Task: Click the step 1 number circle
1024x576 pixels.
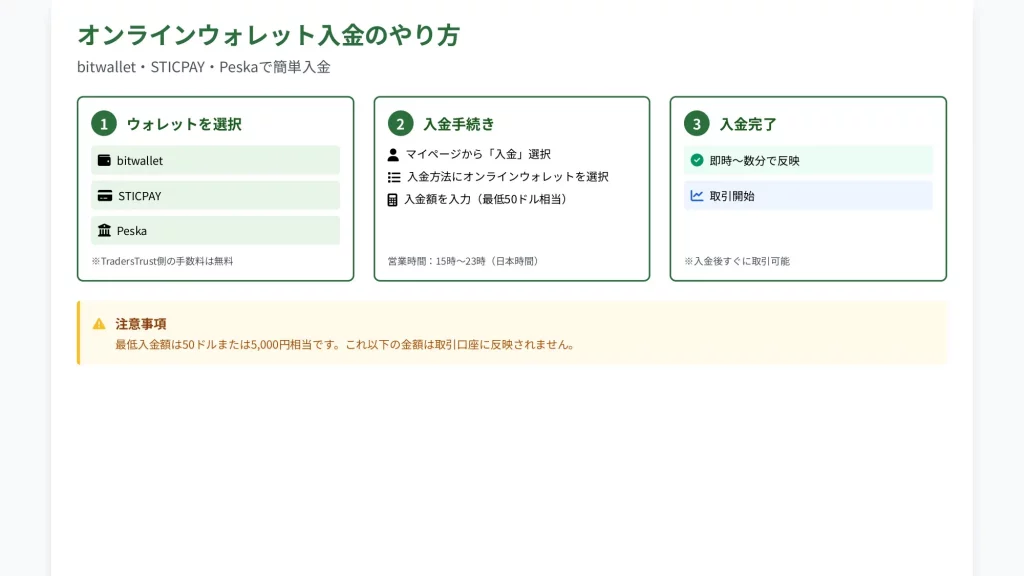Action: tap(104, 124)
